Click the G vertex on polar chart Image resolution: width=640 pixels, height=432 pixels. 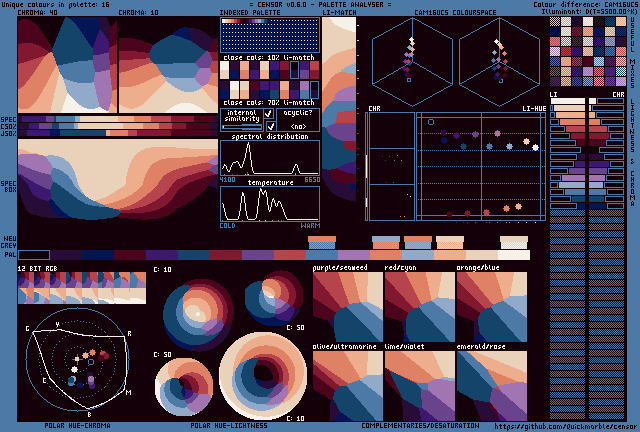(28, 329)
